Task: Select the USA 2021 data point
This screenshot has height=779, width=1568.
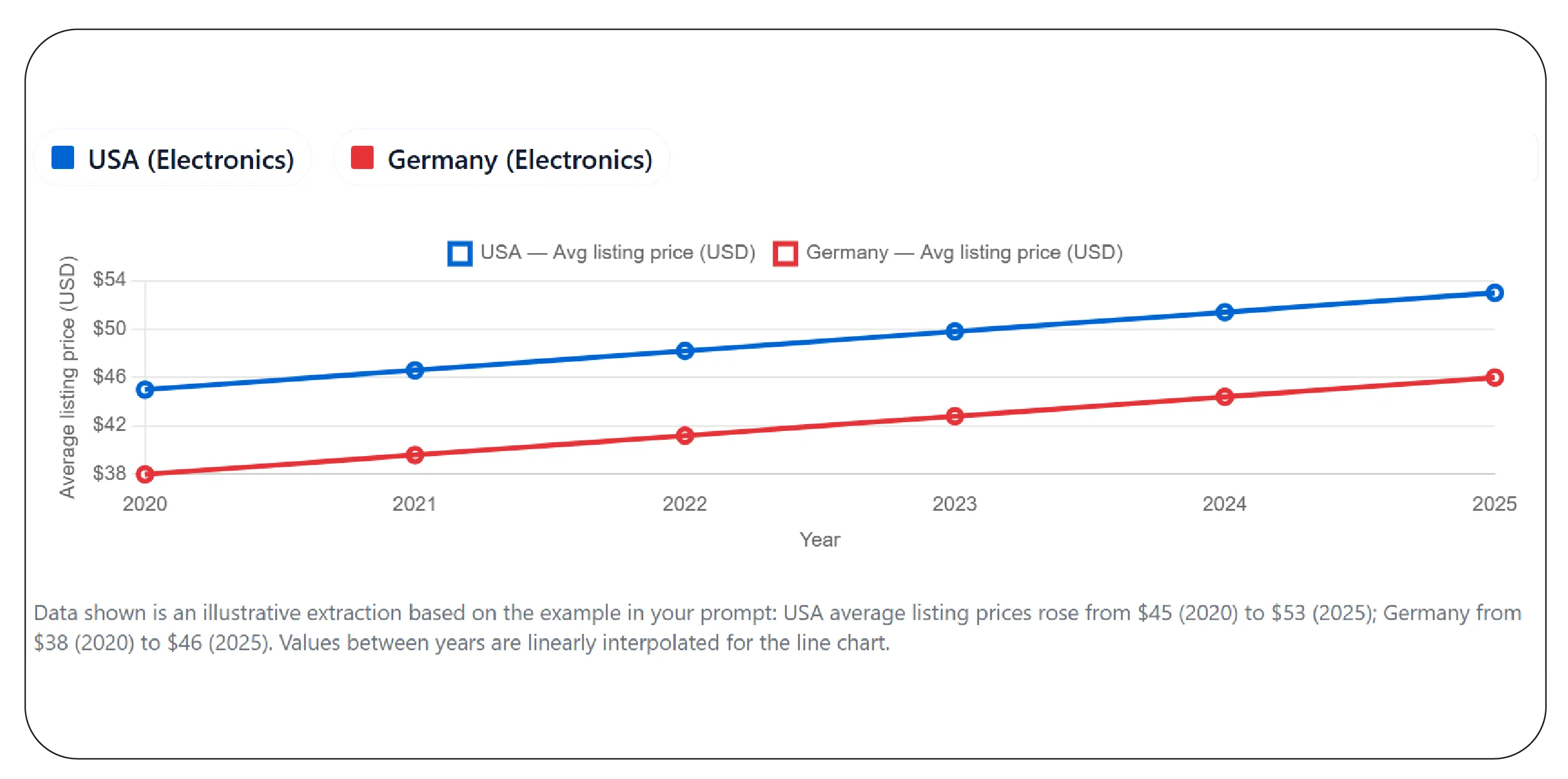Action: [414, 371]
